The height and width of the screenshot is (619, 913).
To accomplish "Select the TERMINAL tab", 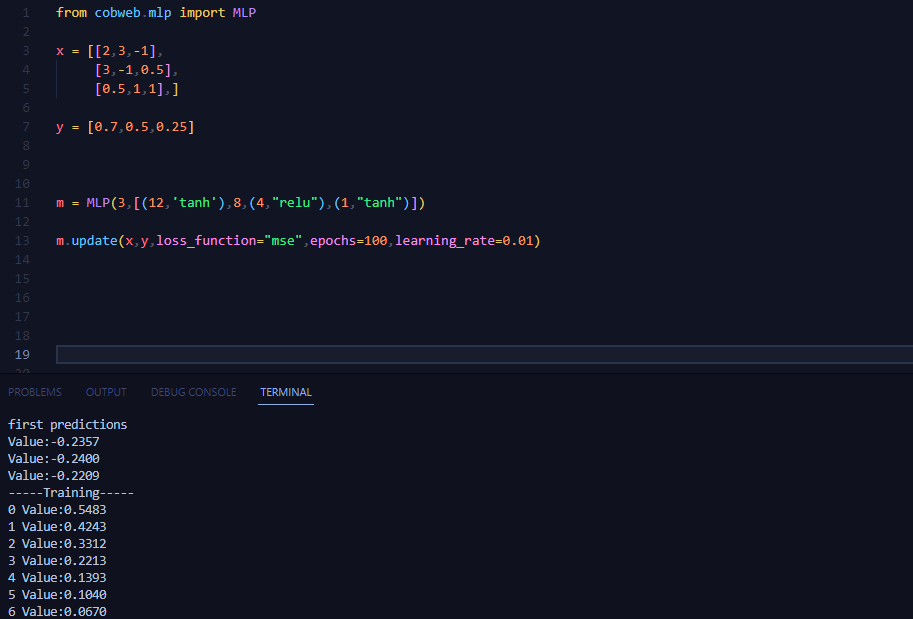I will 286,392.
